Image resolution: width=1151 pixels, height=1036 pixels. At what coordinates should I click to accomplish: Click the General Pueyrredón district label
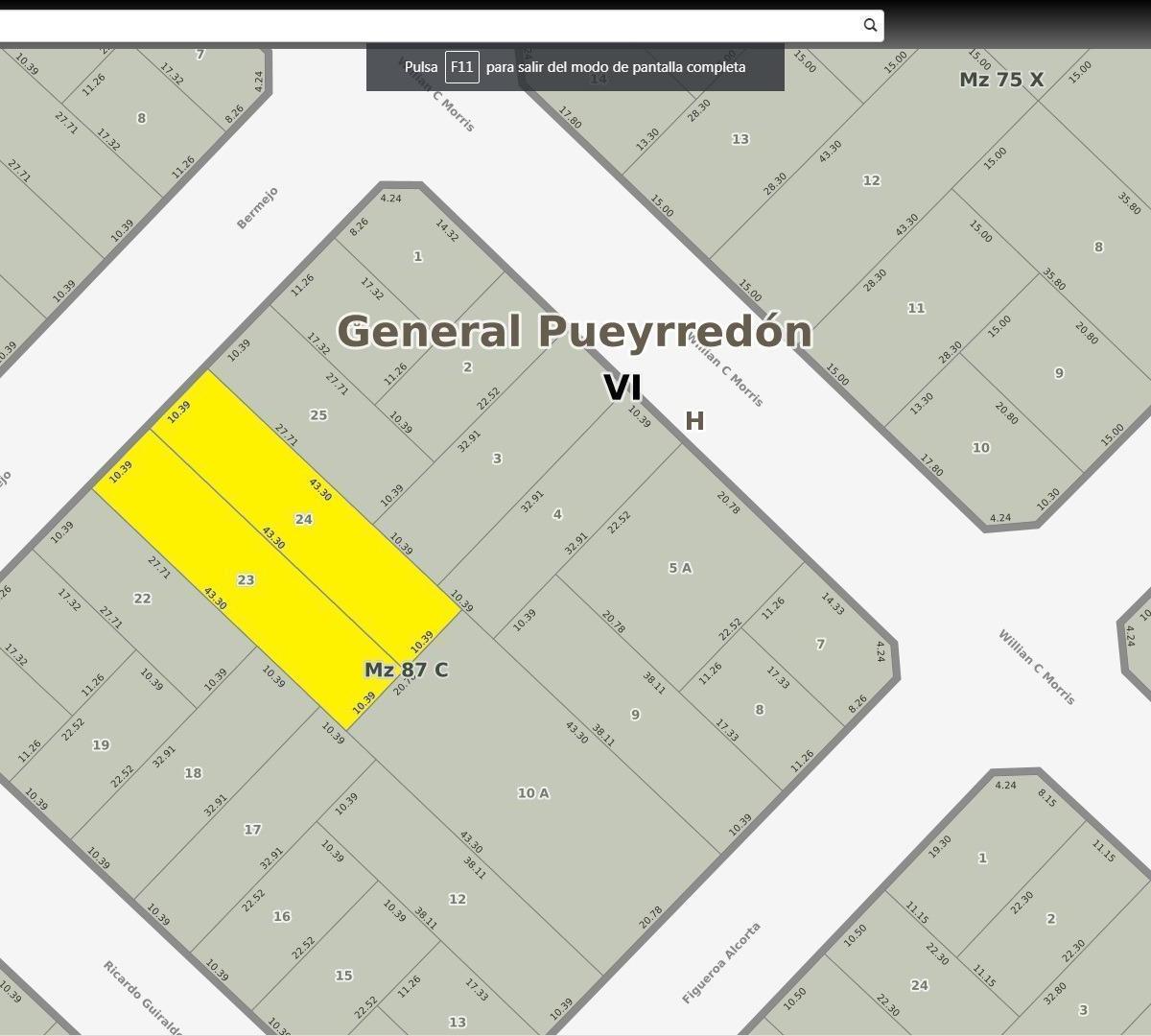(575, 331)
